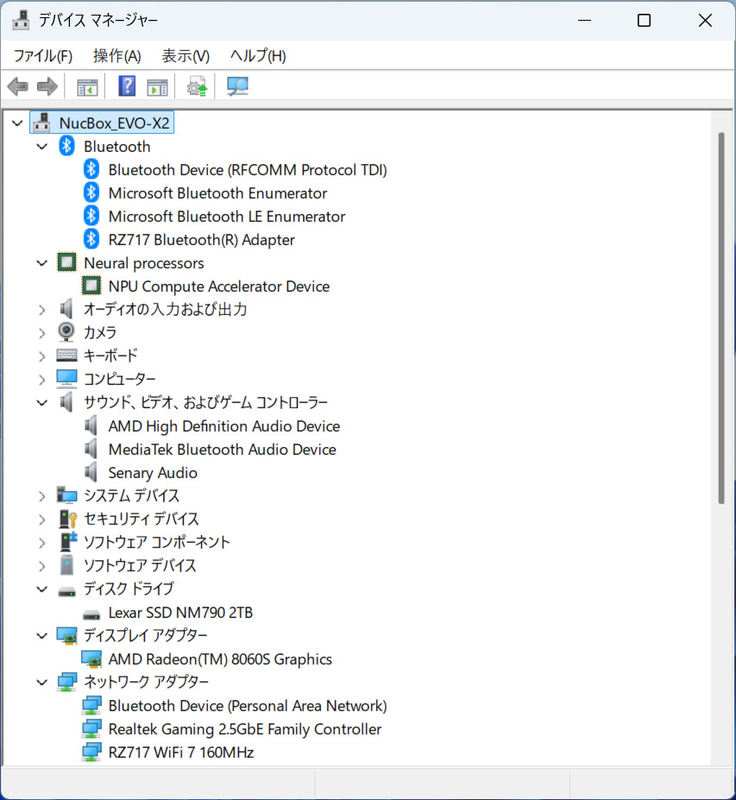This screenshot has width=736, height=800.
Task: Click the ソフトウェア デバイス icon
Action: [66, 565]
